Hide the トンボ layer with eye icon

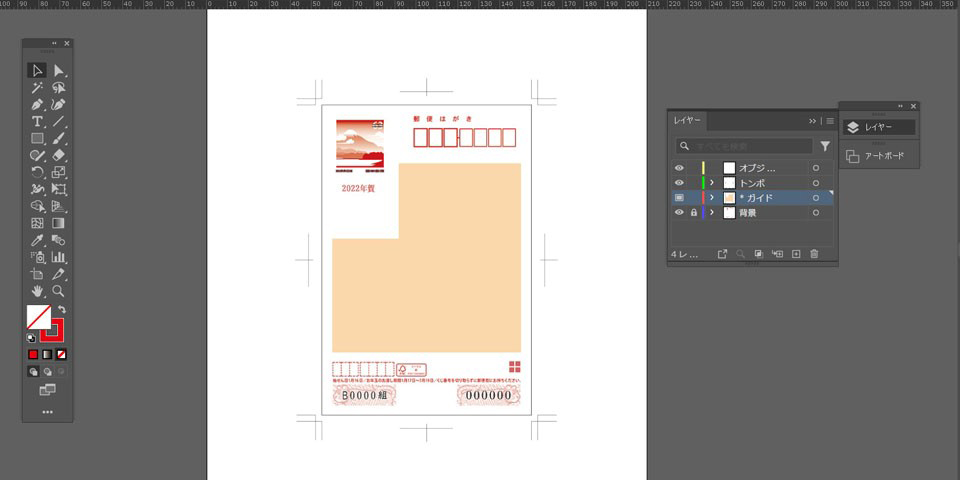click(679, 183)
